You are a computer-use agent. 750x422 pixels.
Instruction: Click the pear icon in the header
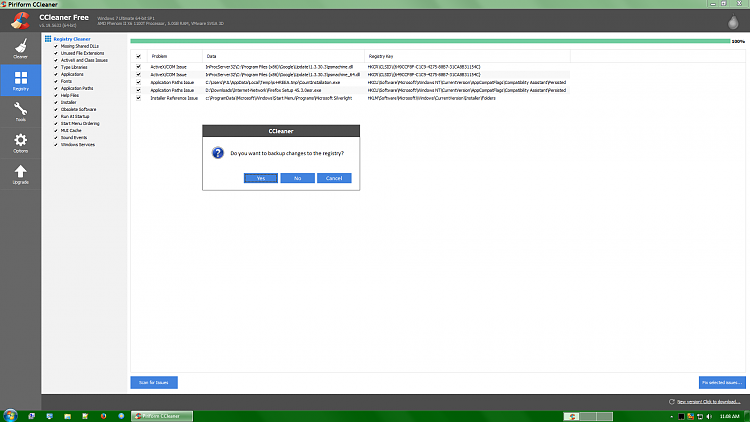click(x=733, y=22)
